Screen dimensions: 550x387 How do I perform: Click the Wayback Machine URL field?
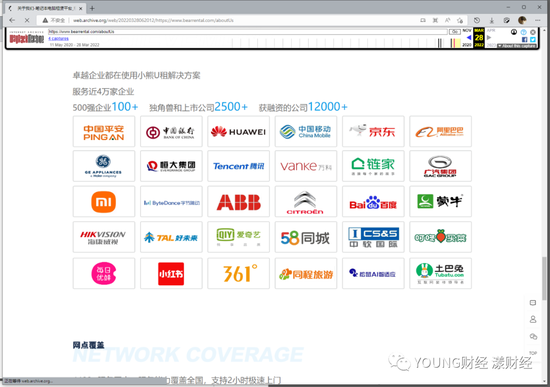tap(248, 32)
